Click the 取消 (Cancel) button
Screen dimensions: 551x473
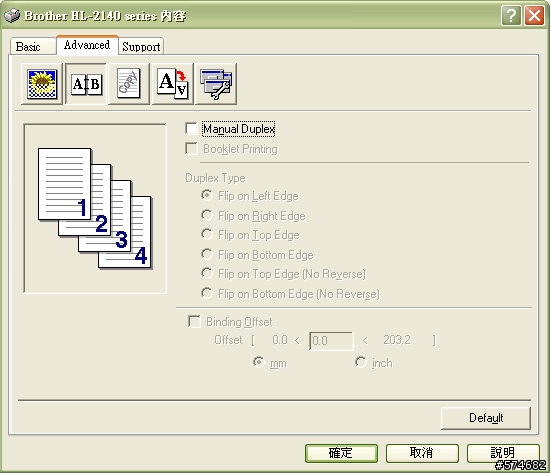tap(422, 453)
